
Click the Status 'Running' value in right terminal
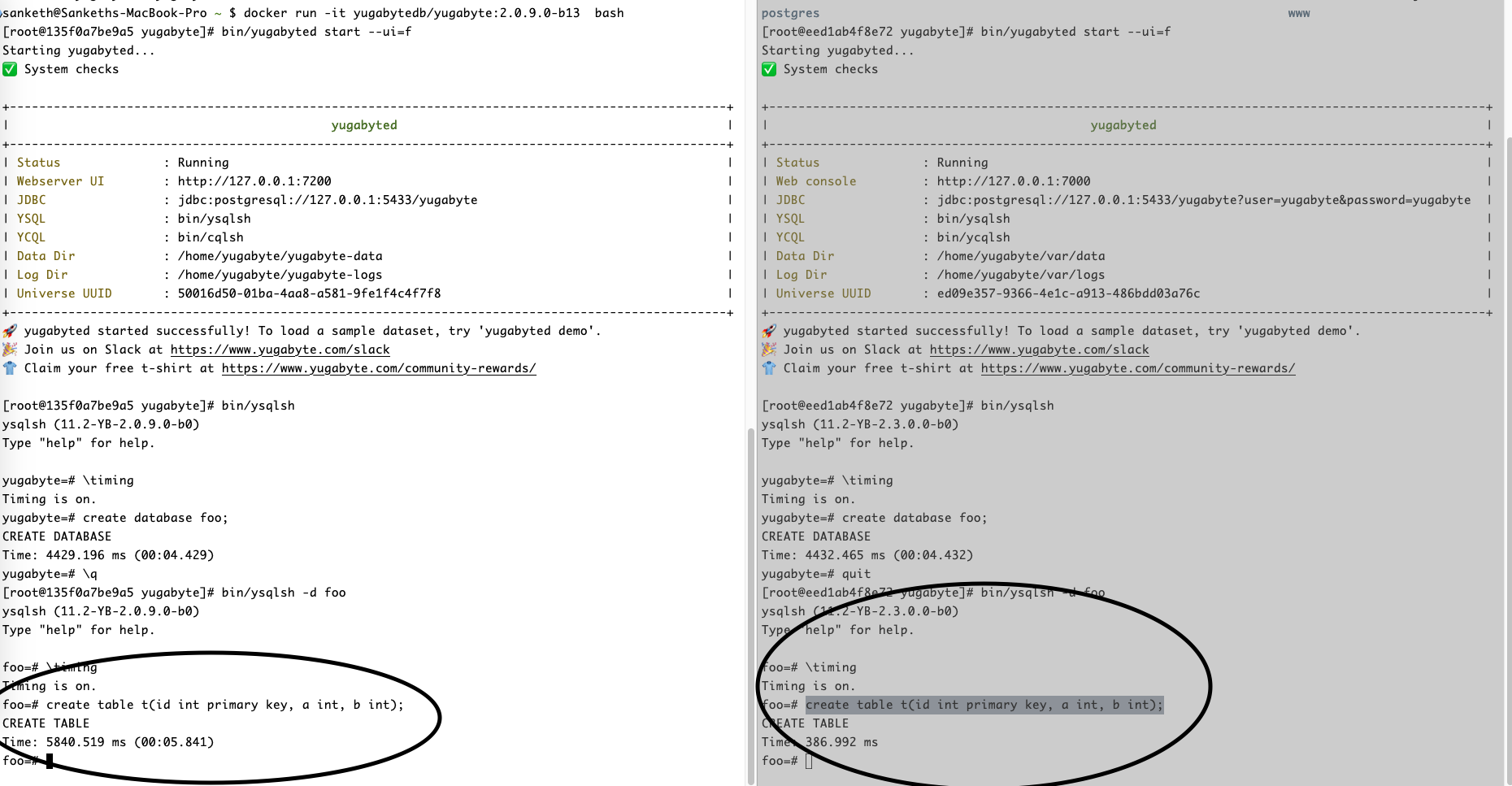pos(962,163)
